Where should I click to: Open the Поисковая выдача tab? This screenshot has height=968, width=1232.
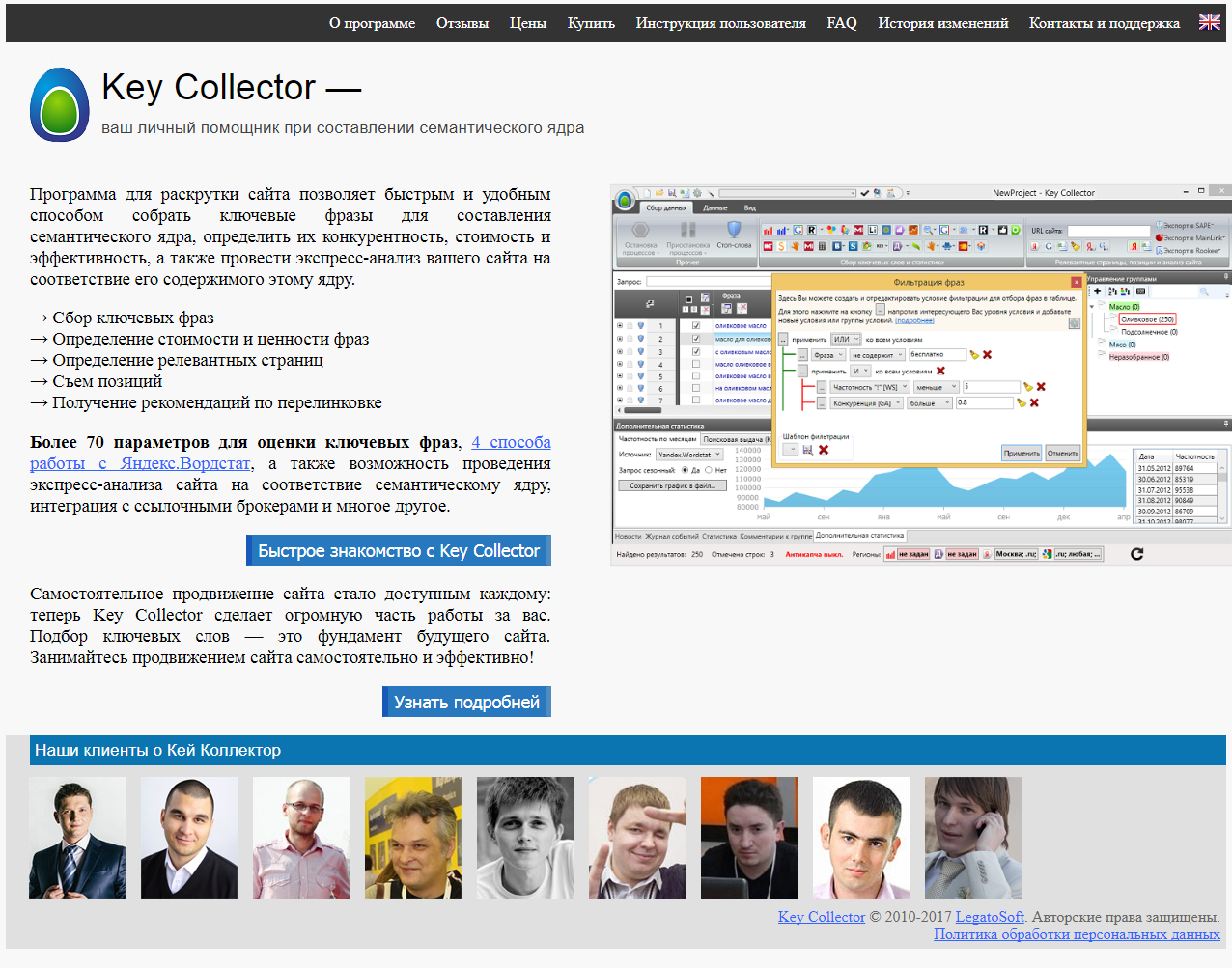734,438
